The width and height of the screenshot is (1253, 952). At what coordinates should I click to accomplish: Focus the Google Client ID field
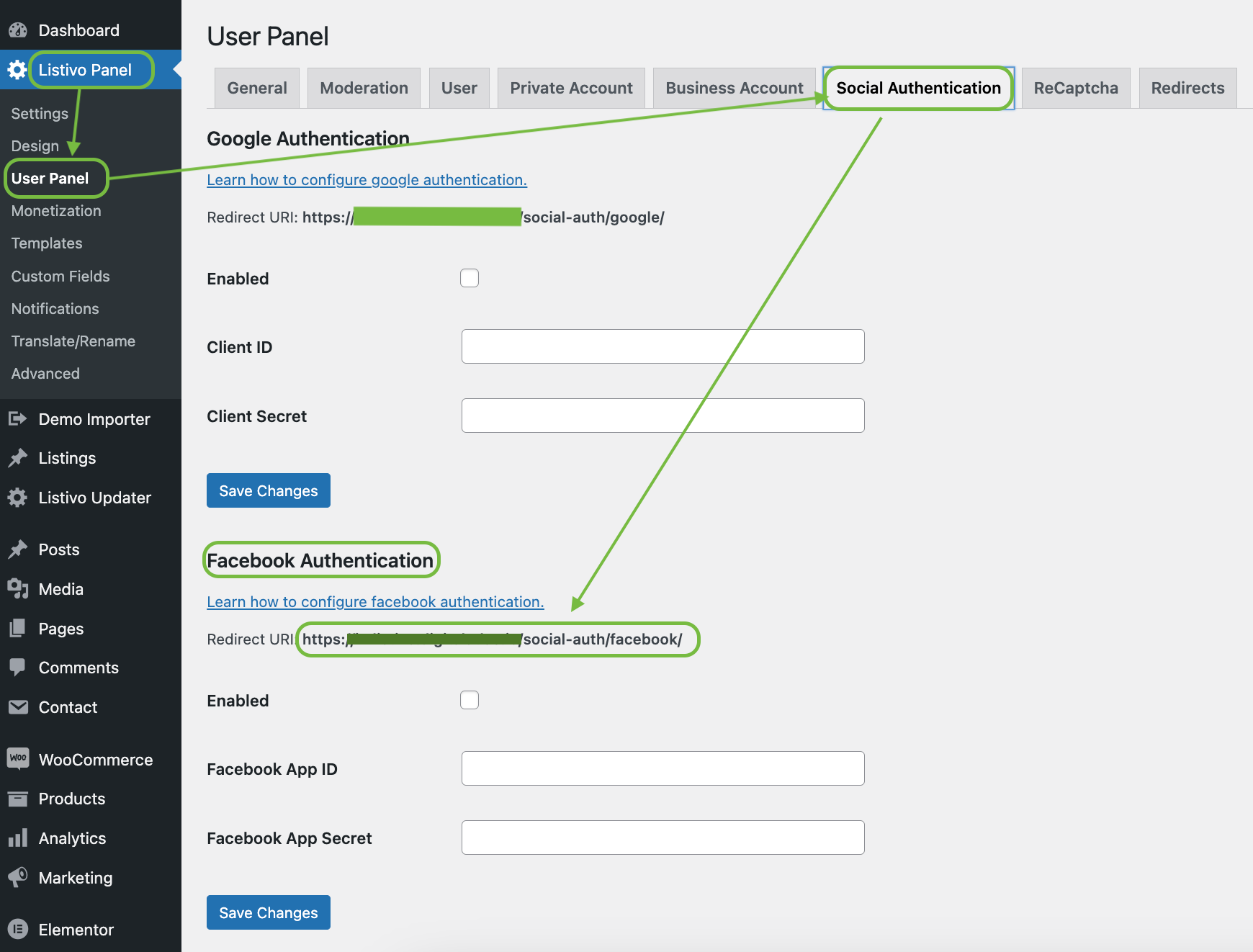[x=663, y=346]
